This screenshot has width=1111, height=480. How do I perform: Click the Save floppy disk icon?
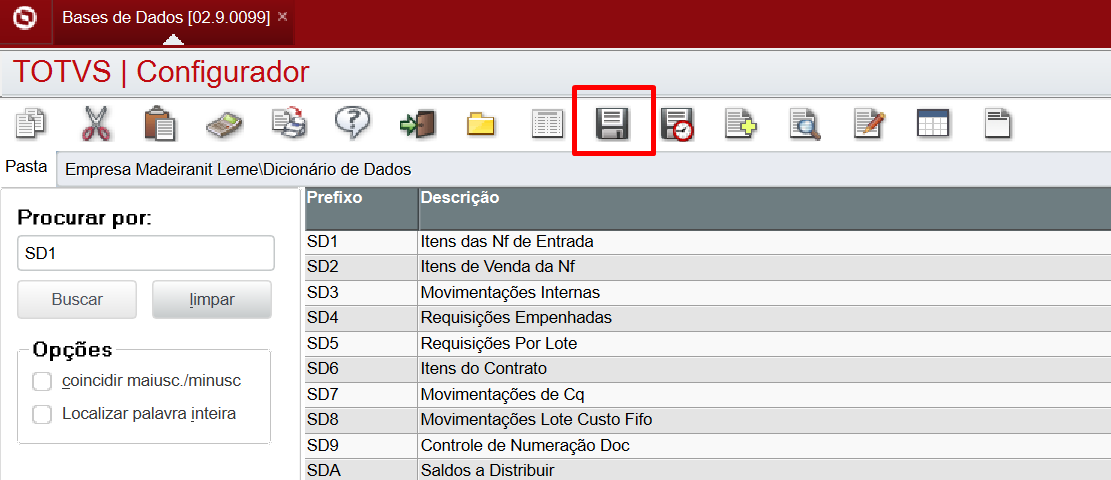pyautogui.click(x=612, y=124)
